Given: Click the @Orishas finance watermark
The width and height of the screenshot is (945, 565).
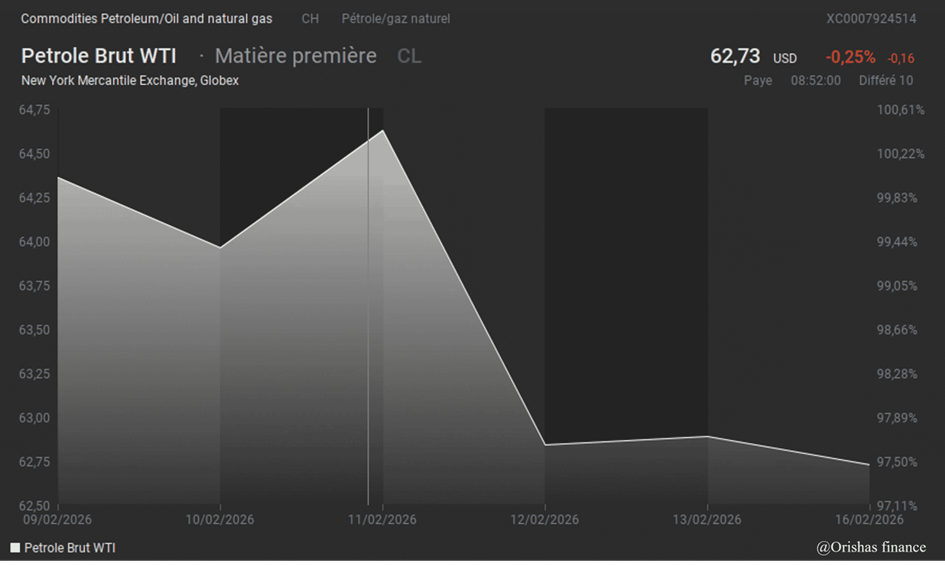Looking at the screenshot, I should [870, 547].
